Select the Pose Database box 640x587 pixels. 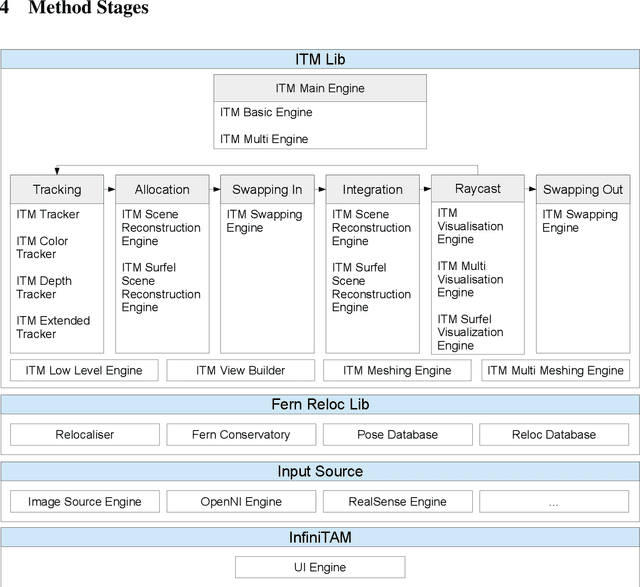click(397, 435)
